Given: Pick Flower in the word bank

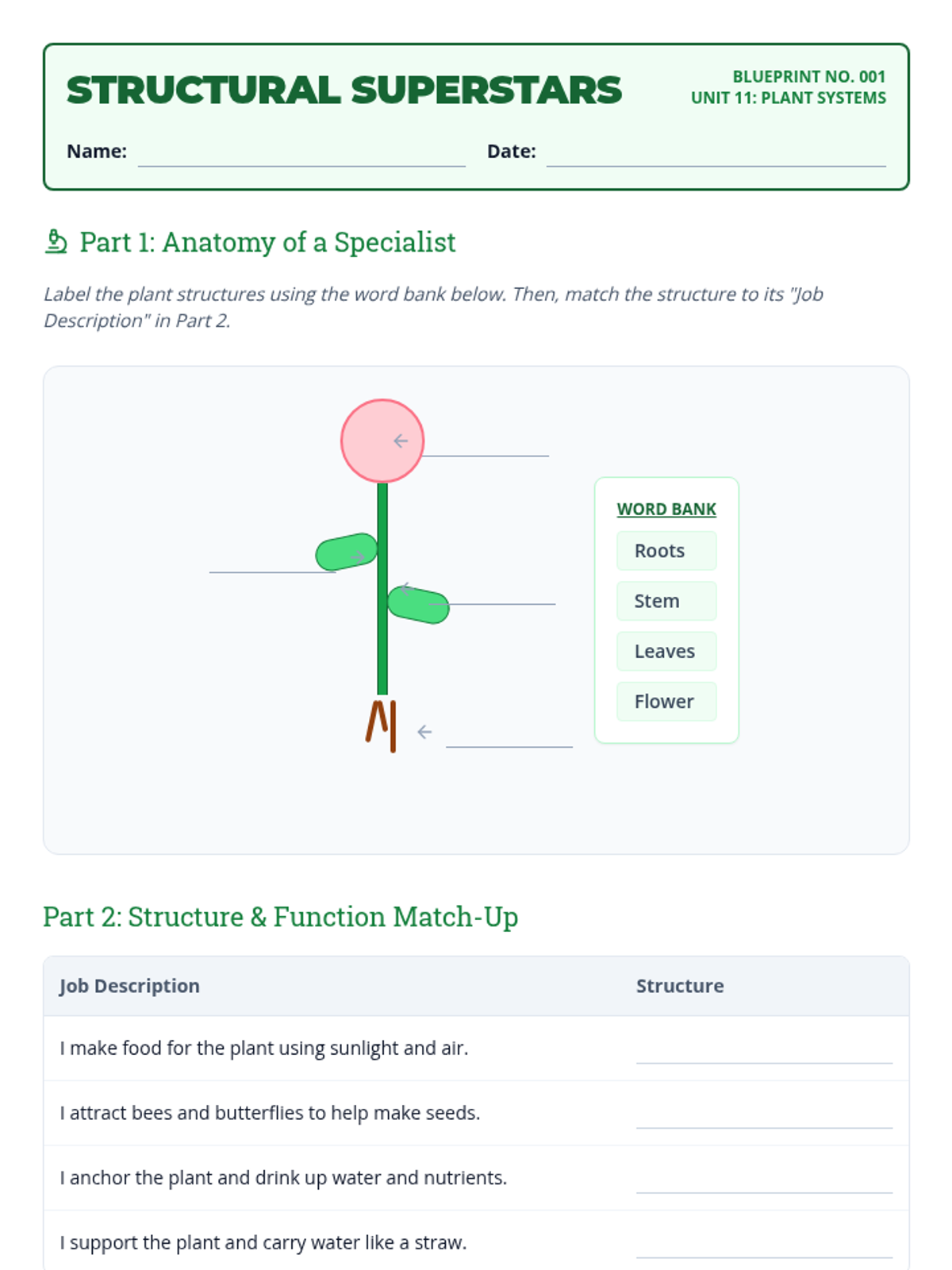Looking at the screenshot, I should 666,702.
